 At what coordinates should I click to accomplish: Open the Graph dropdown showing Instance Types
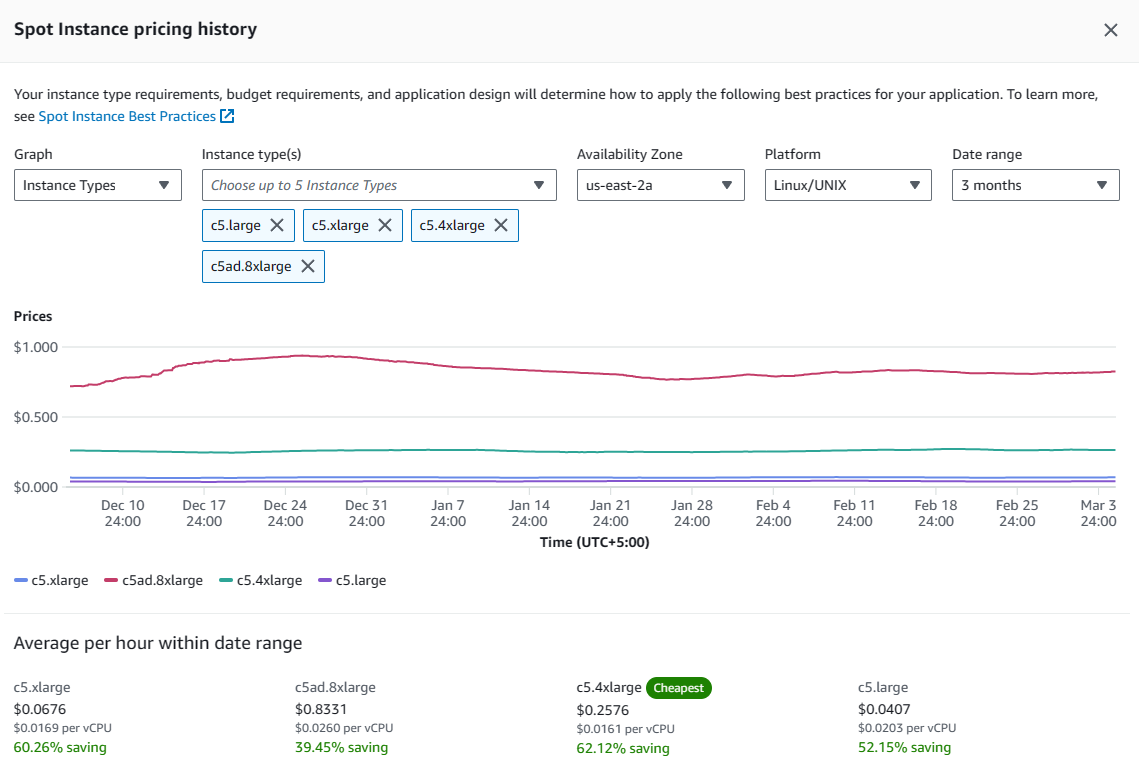pos(98,185)
